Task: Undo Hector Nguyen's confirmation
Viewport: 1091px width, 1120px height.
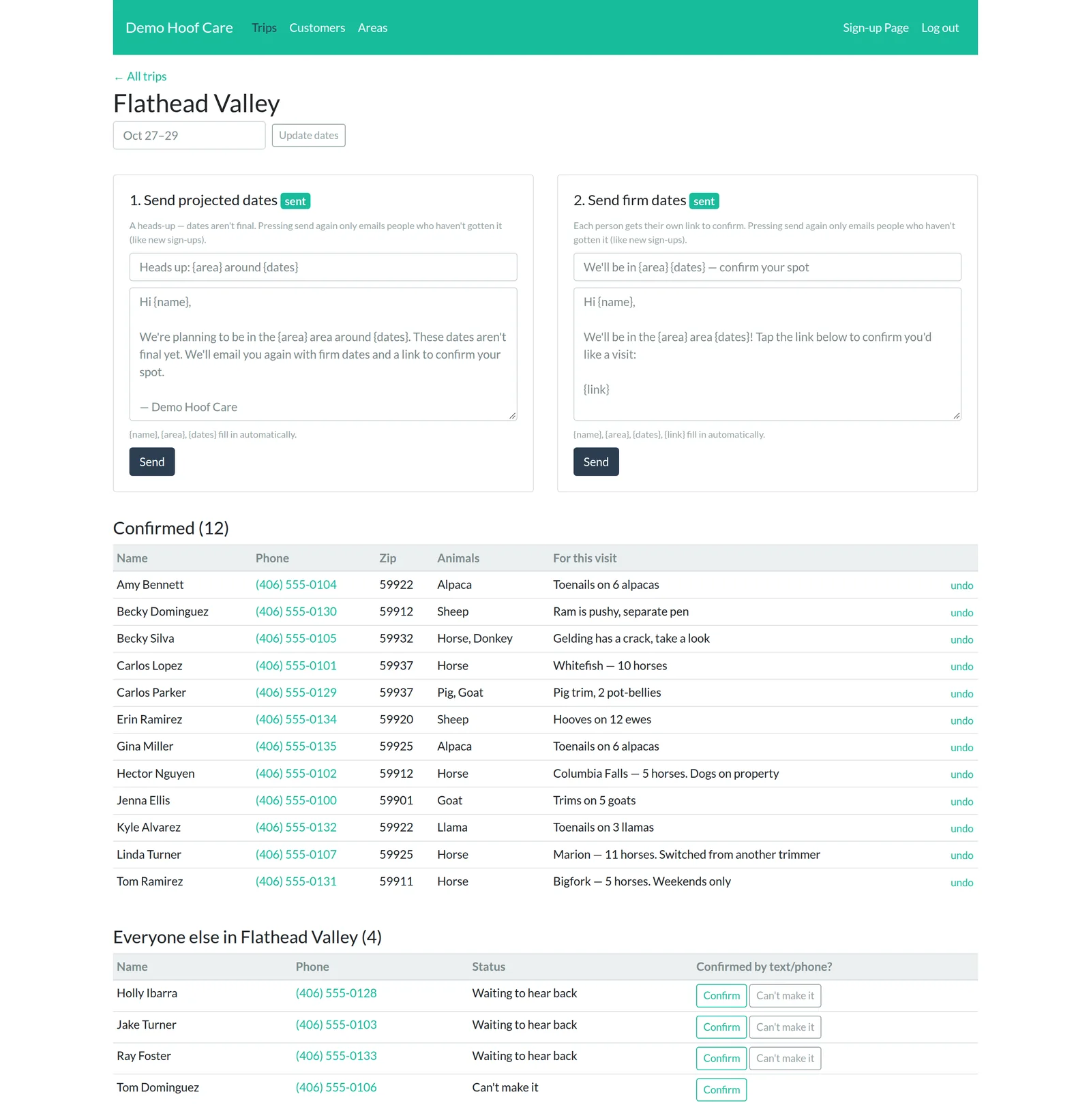Action: coord(961,774)
